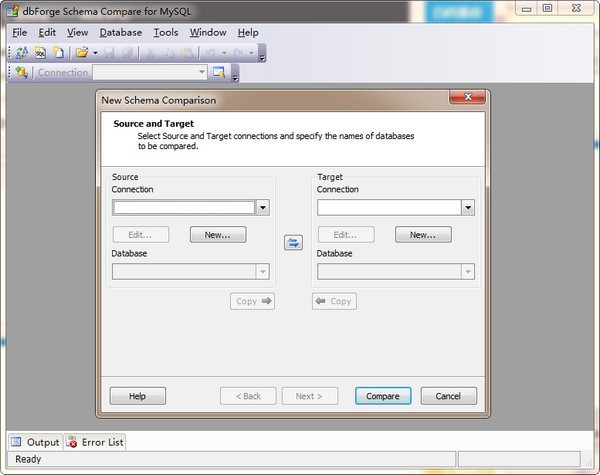Click the disabled Cut scissors icon
Image resolution: width=600 pixels, height=475 pixels.
(x=150, y=53)
